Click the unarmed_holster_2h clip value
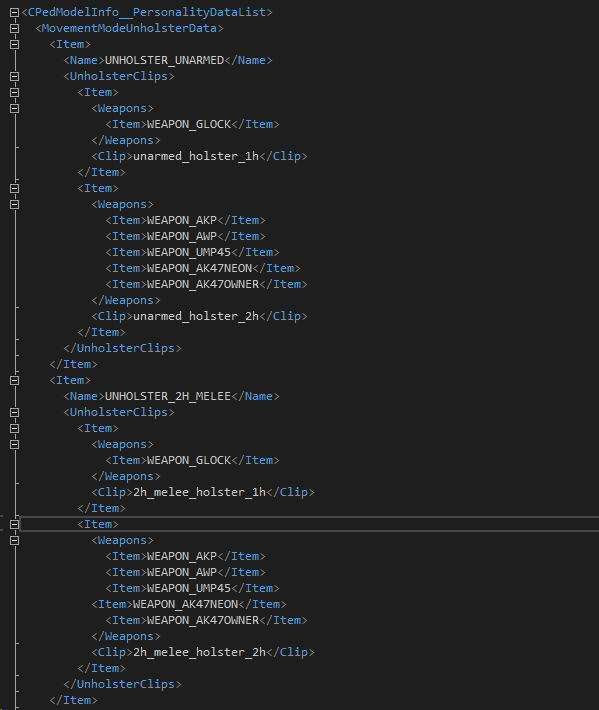 [196, 316]
